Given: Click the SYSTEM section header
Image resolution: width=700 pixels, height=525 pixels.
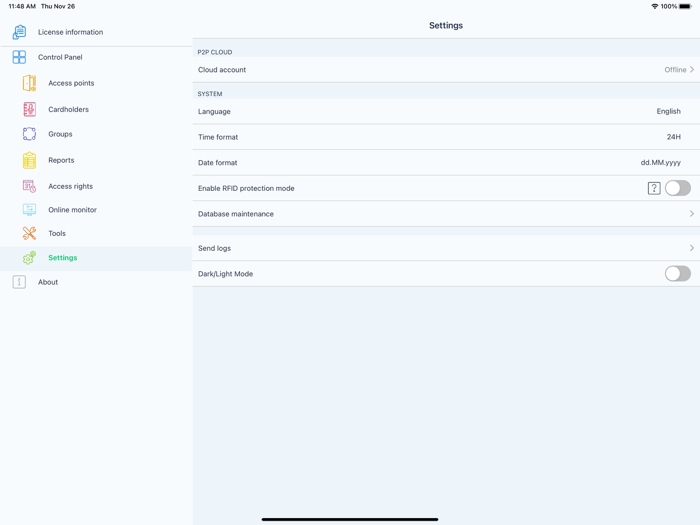Looking at the screenshot, I should pyautogui.click(x=210, y=94).
